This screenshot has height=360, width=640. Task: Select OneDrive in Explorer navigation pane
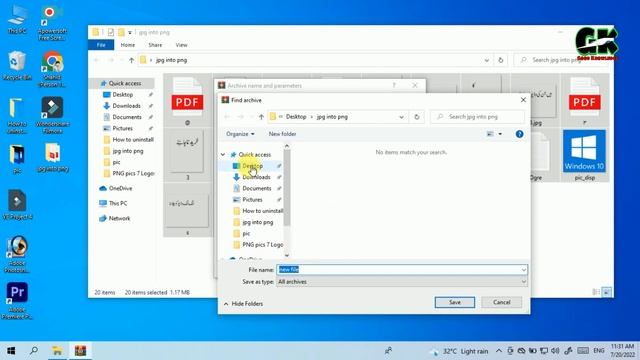click(120, 188)
